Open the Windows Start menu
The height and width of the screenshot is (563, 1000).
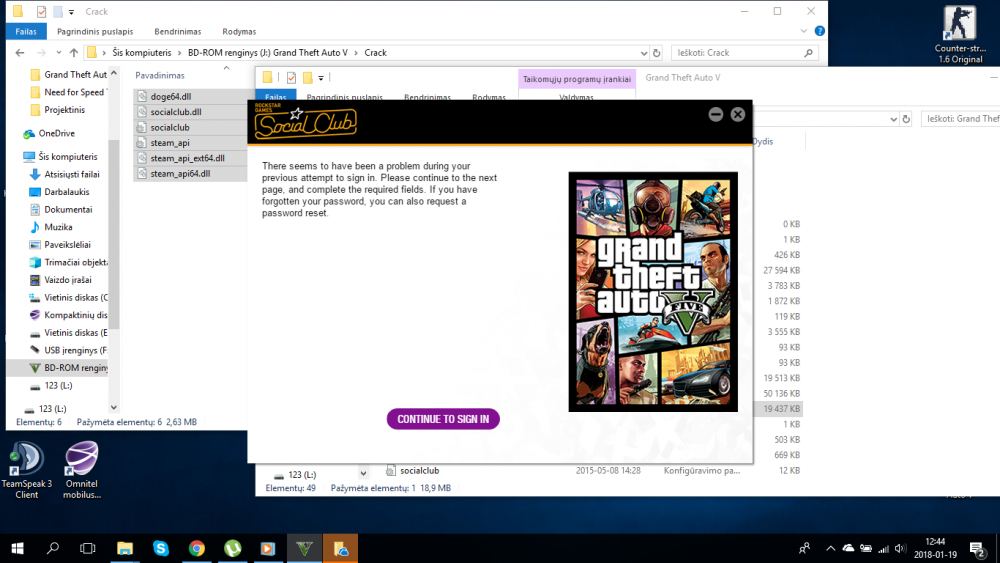point(17,548)
